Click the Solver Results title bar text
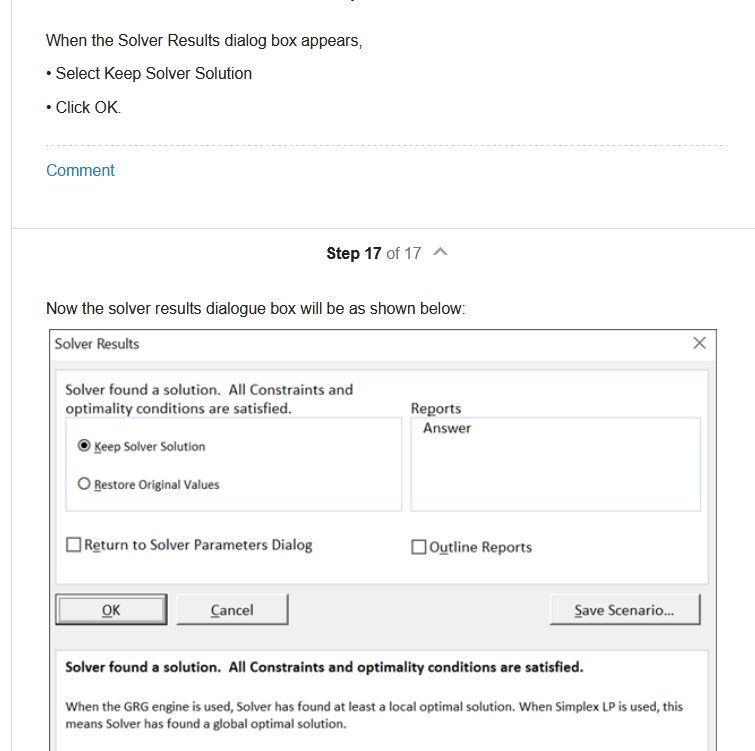The width and height of the screenshot is (755, 751). pos(97,343)
